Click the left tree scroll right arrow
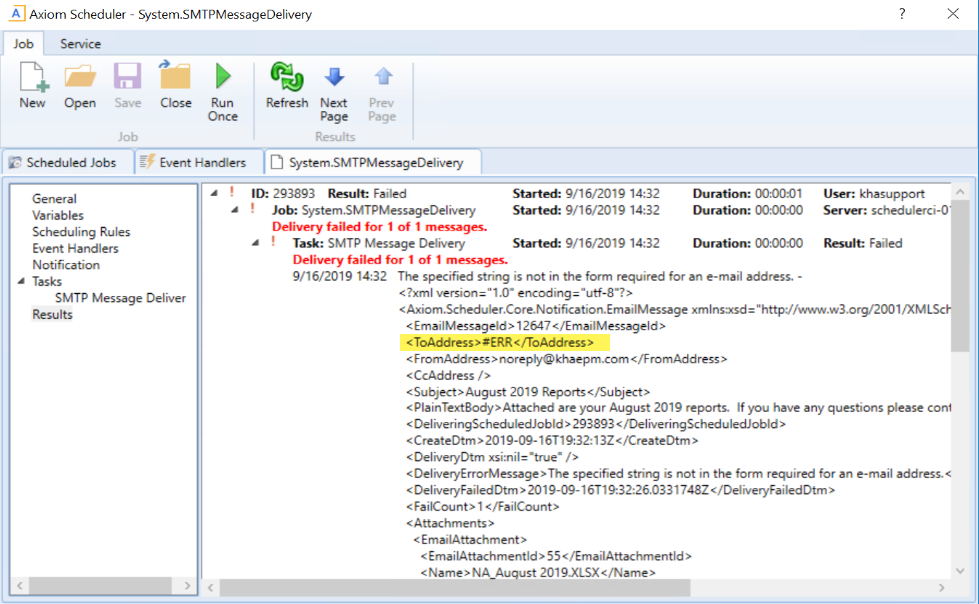 (x=187, y=585)
